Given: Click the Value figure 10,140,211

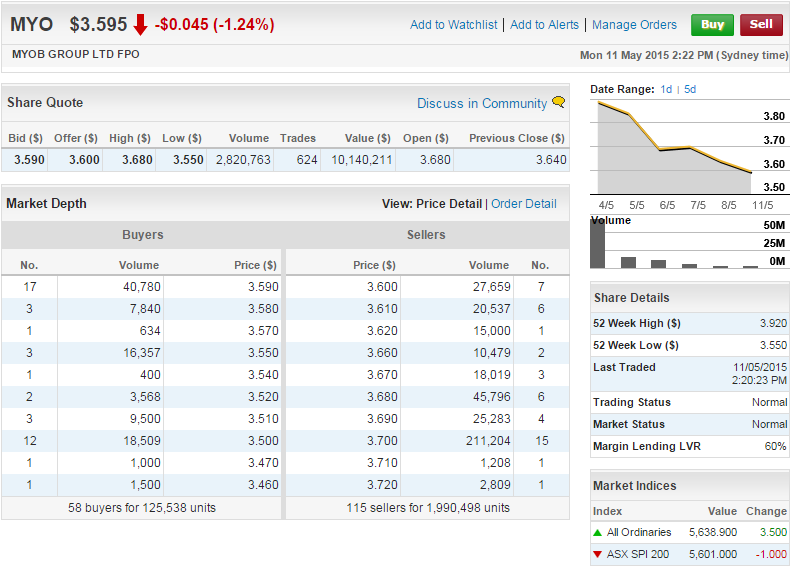Looking at the screenshot, I should pos(362,160).
